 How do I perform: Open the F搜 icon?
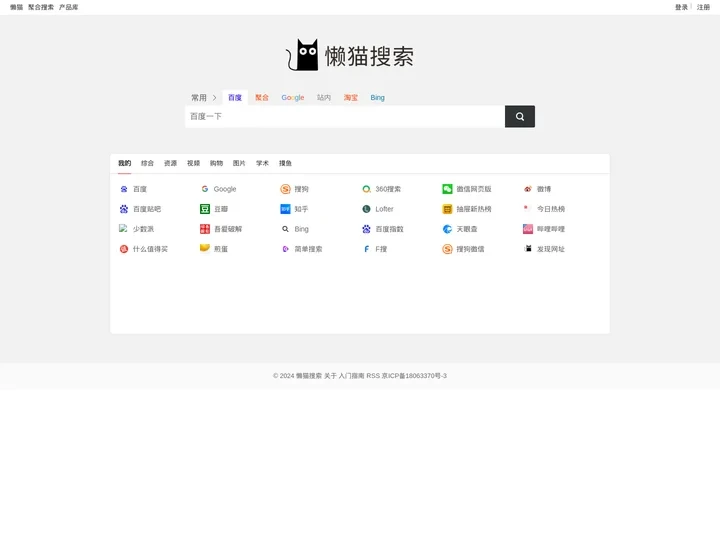366,249
